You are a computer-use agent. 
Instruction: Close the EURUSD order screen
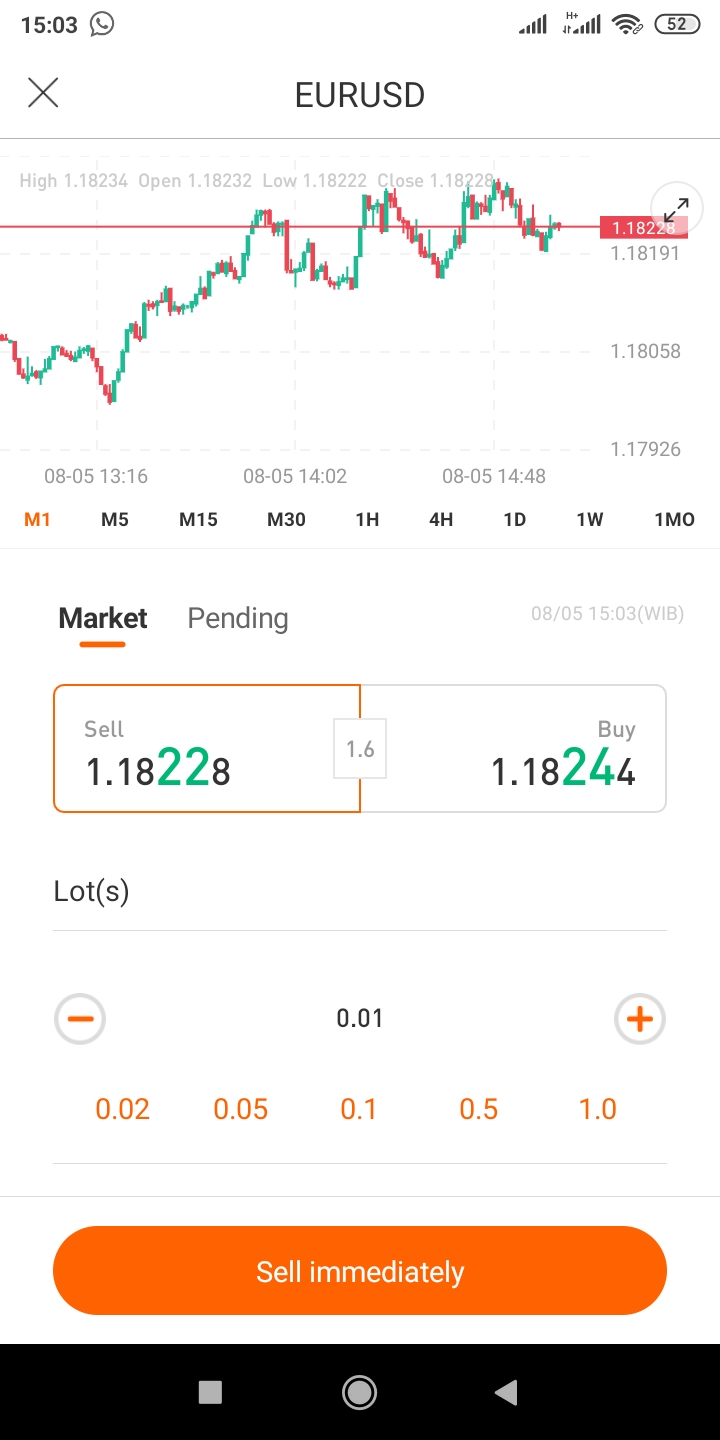[43, 93]
